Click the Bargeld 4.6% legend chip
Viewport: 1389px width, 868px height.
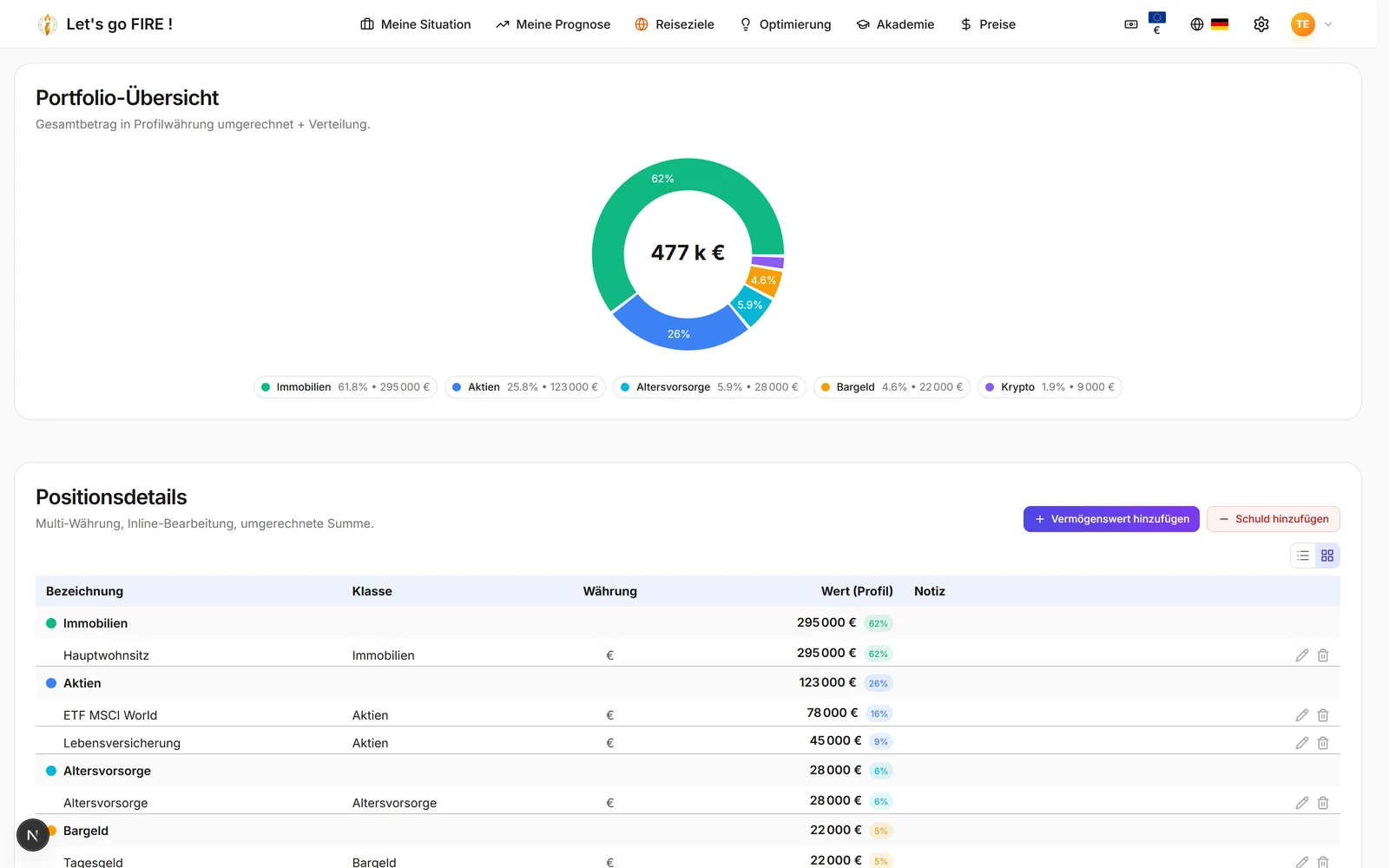tap(892, 387)
